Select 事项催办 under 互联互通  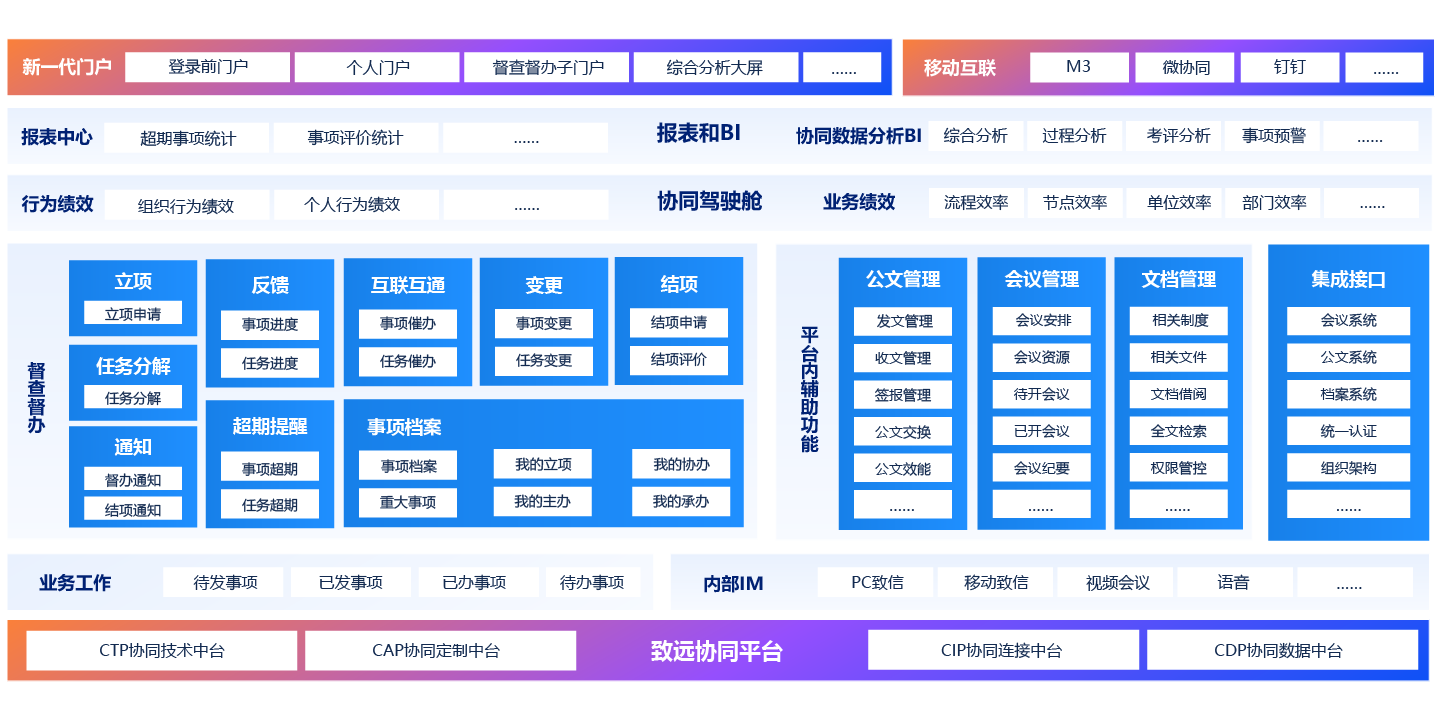(x=408, y=322)
